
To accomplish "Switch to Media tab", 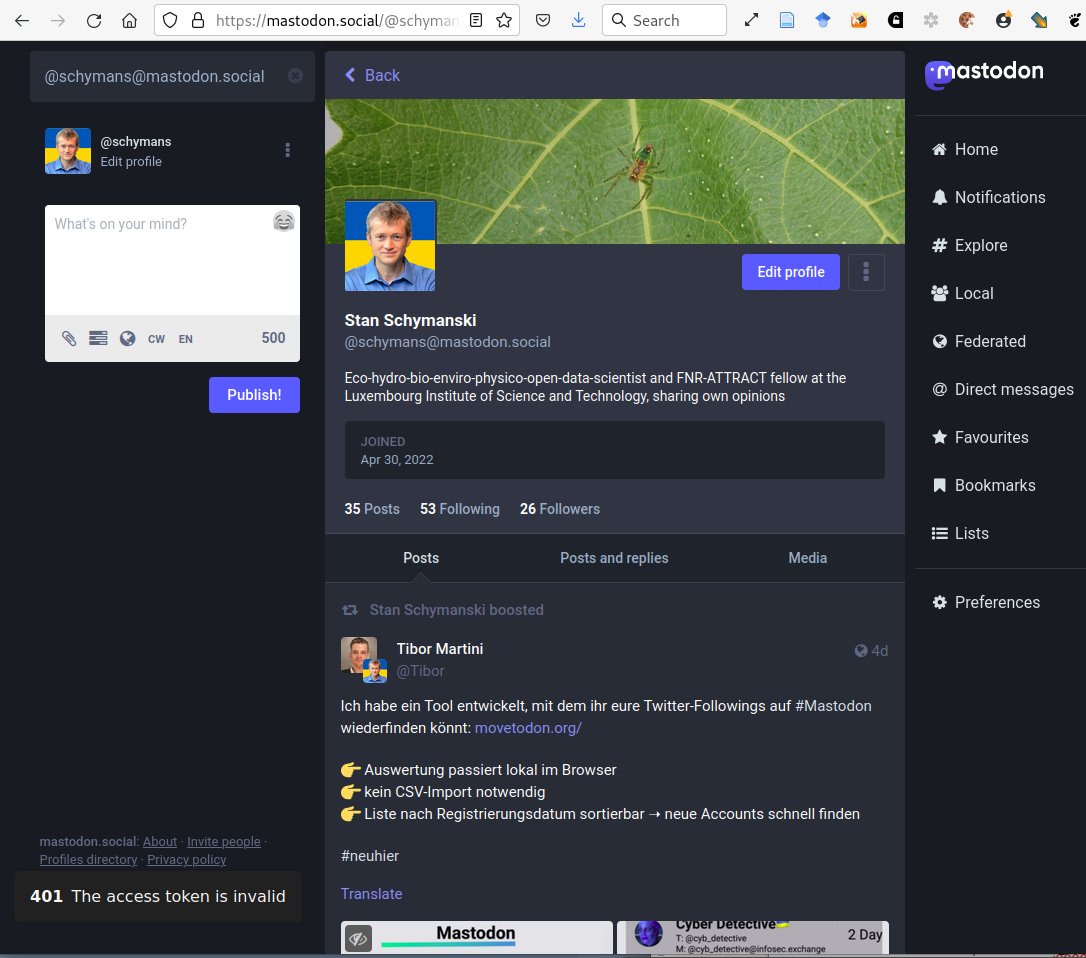I will point(808,558).
